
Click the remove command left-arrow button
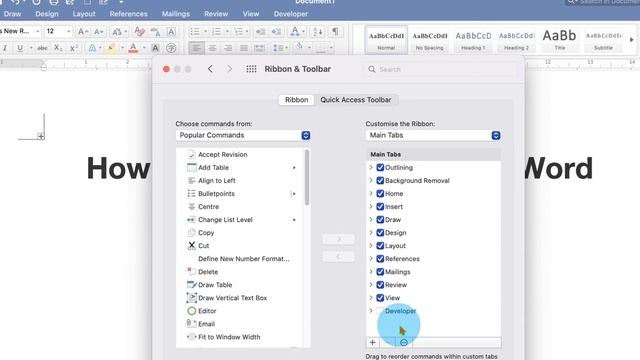point(338,257)
